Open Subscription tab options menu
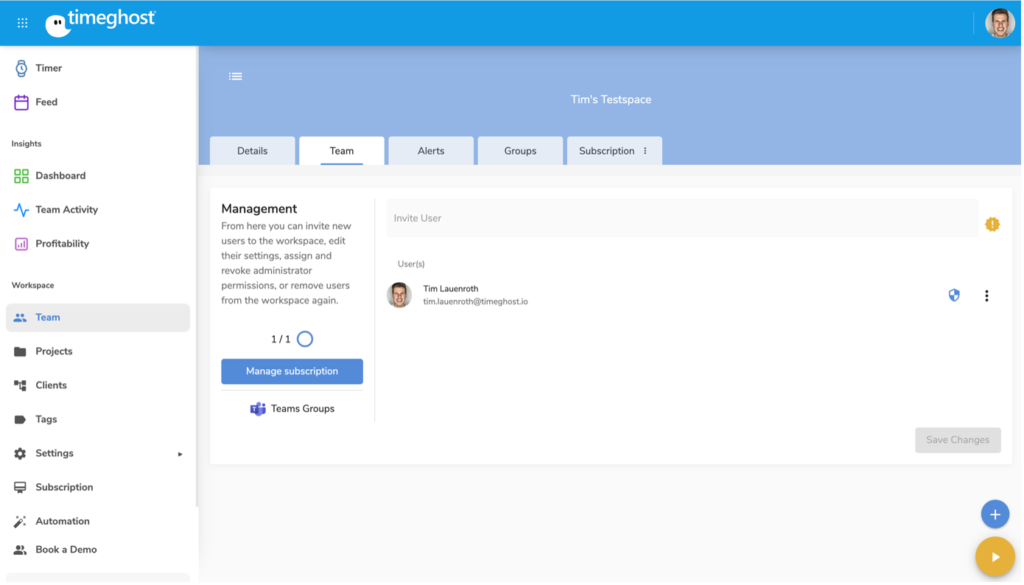 coord(645,151)
